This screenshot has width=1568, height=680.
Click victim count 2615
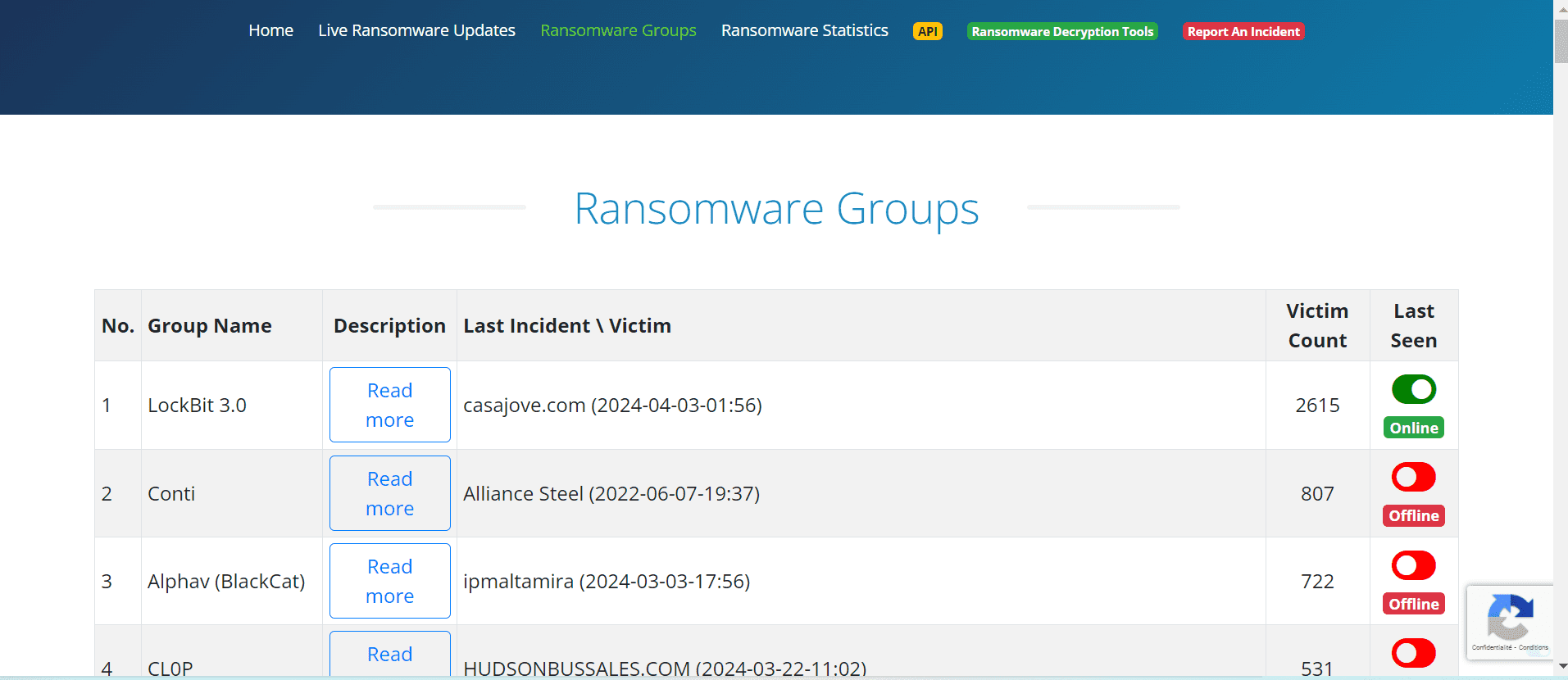pos(1317,405)
